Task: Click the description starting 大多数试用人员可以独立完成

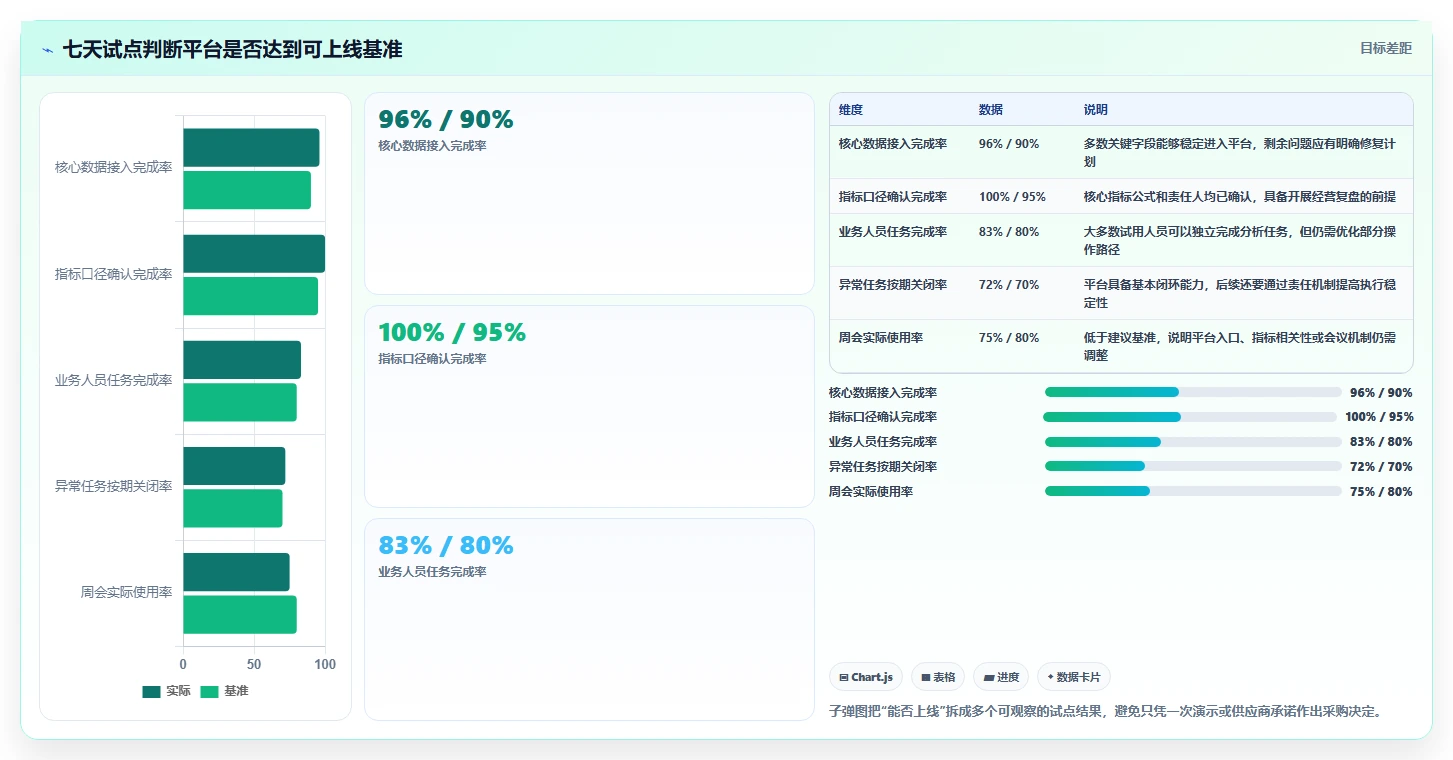Action: tap(1240, 241)
